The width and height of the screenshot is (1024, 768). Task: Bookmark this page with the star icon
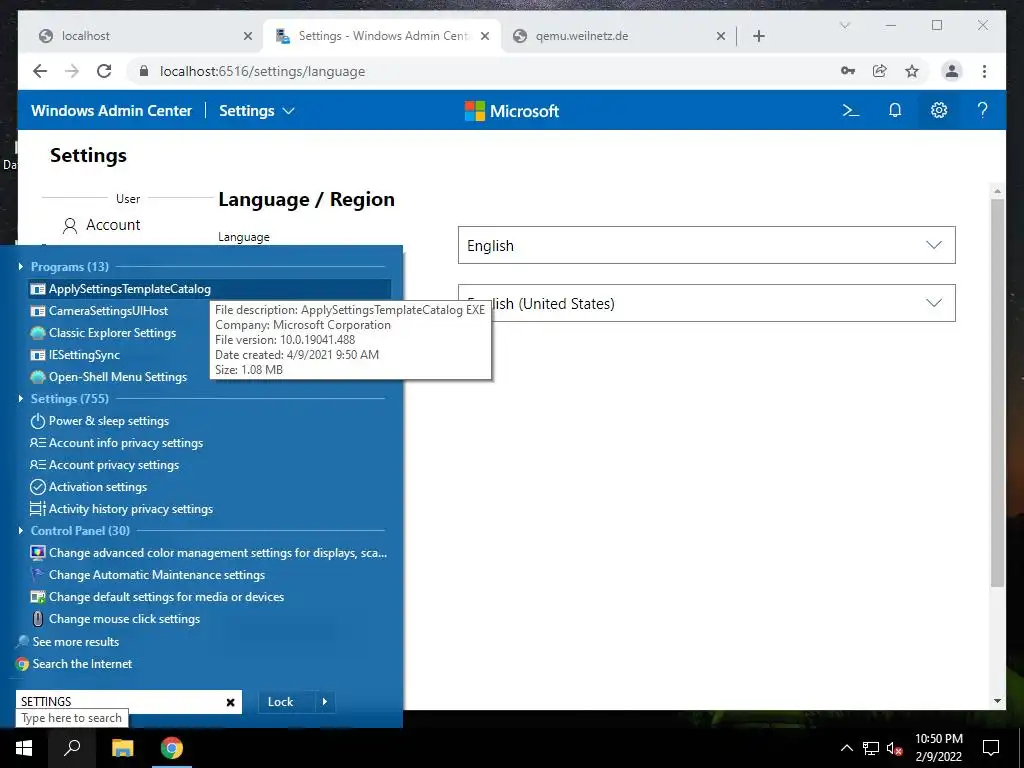pyautogui.click(x=912, y=71)
